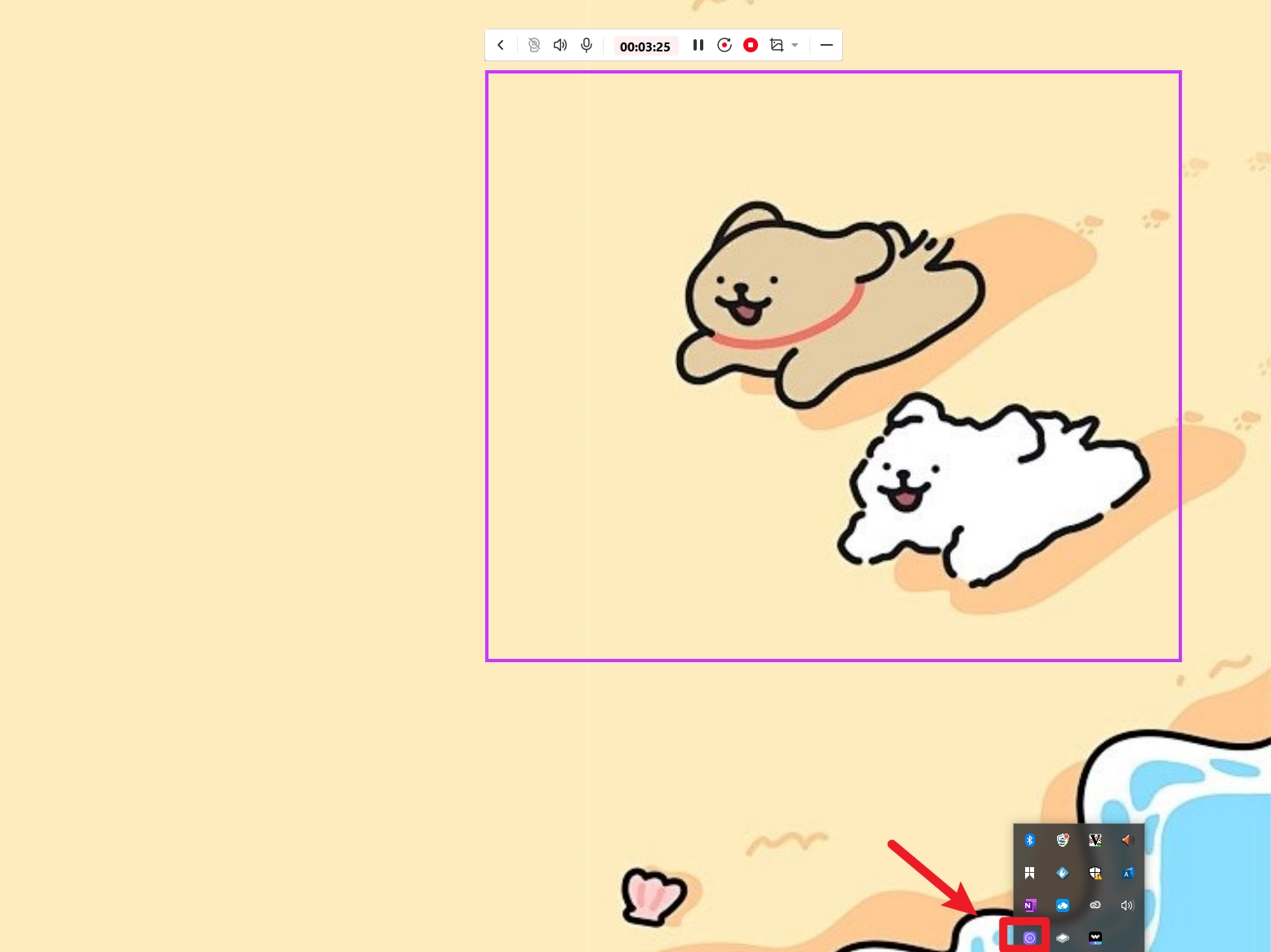Viewport: 1271px width, 952px height.
Task: Restart the recording
Action: click(x=724, y=45)
